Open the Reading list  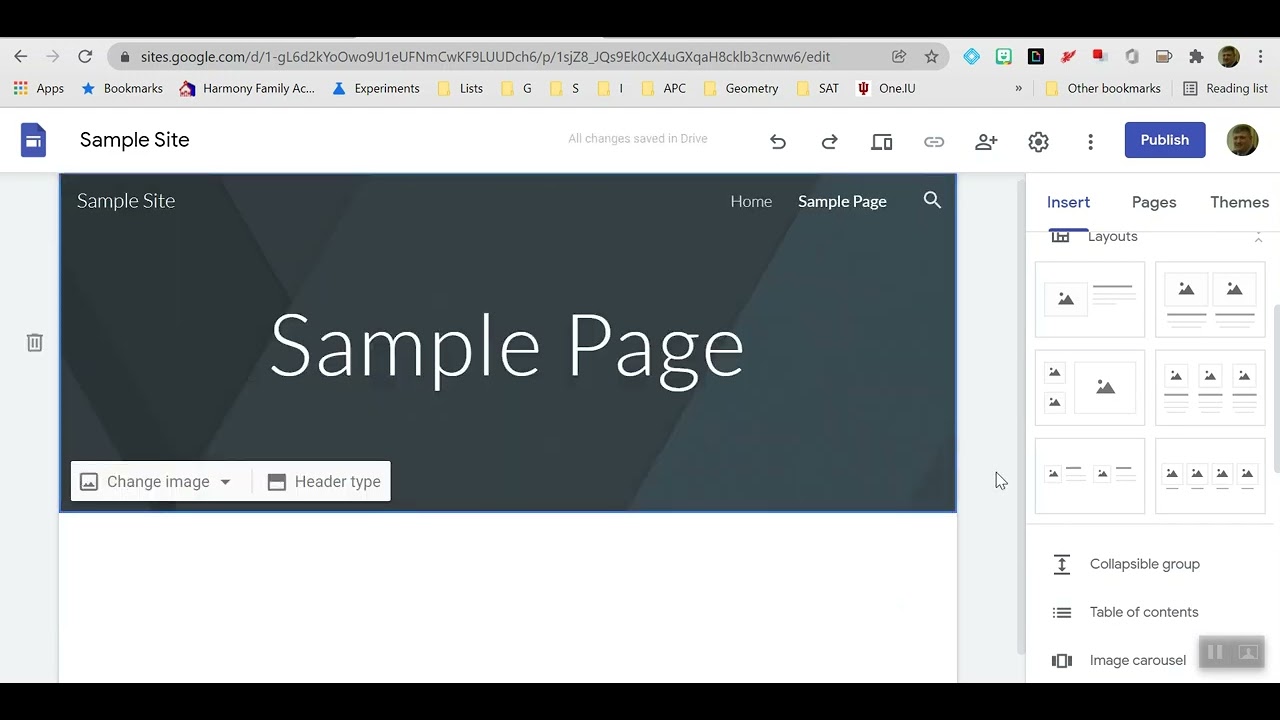1225,88
